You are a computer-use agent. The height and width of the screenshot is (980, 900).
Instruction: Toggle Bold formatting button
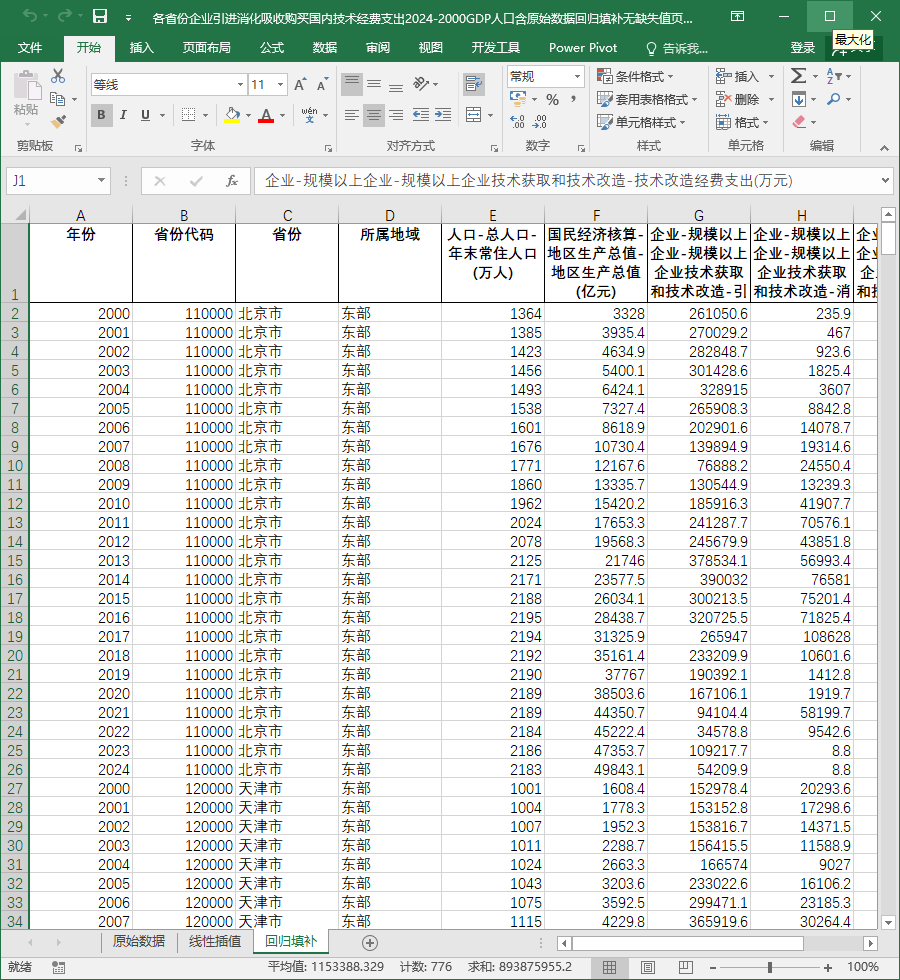(101, 115)
